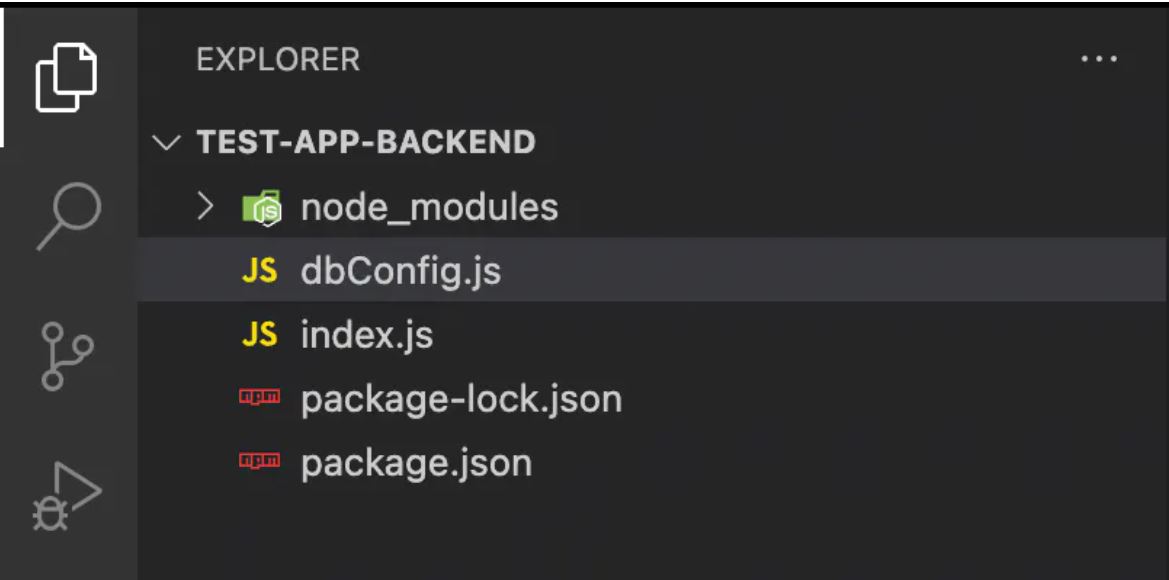Viewport: 1169px width, 580px height.
Task: Select the TEST-APP-BACKEND root folder header
Action: 652,142
